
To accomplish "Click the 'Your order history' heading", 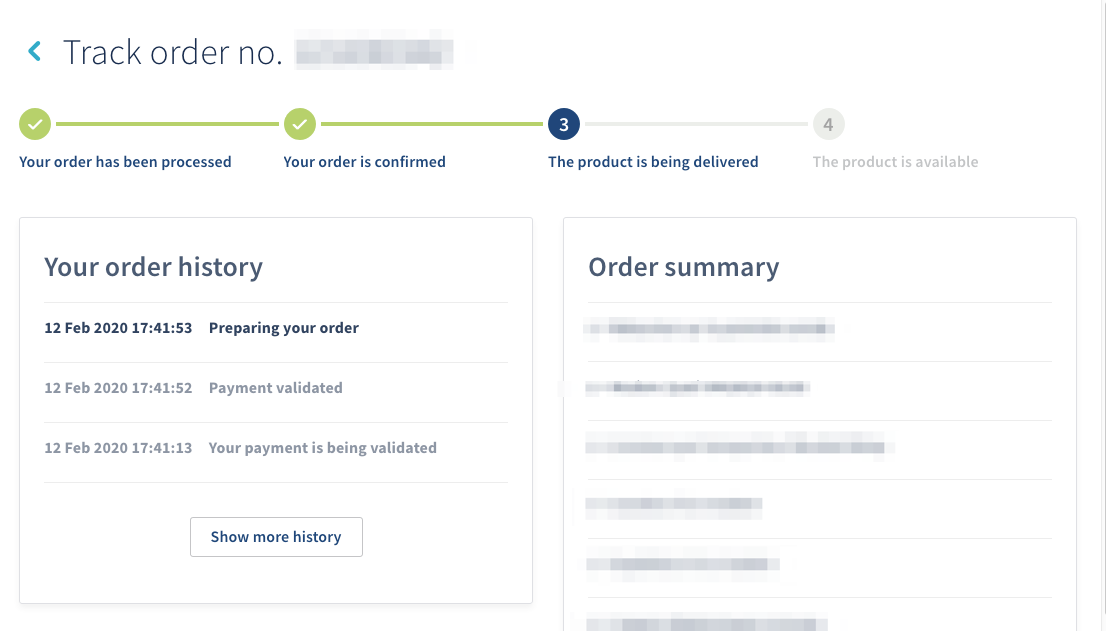I will coord(153,267).
